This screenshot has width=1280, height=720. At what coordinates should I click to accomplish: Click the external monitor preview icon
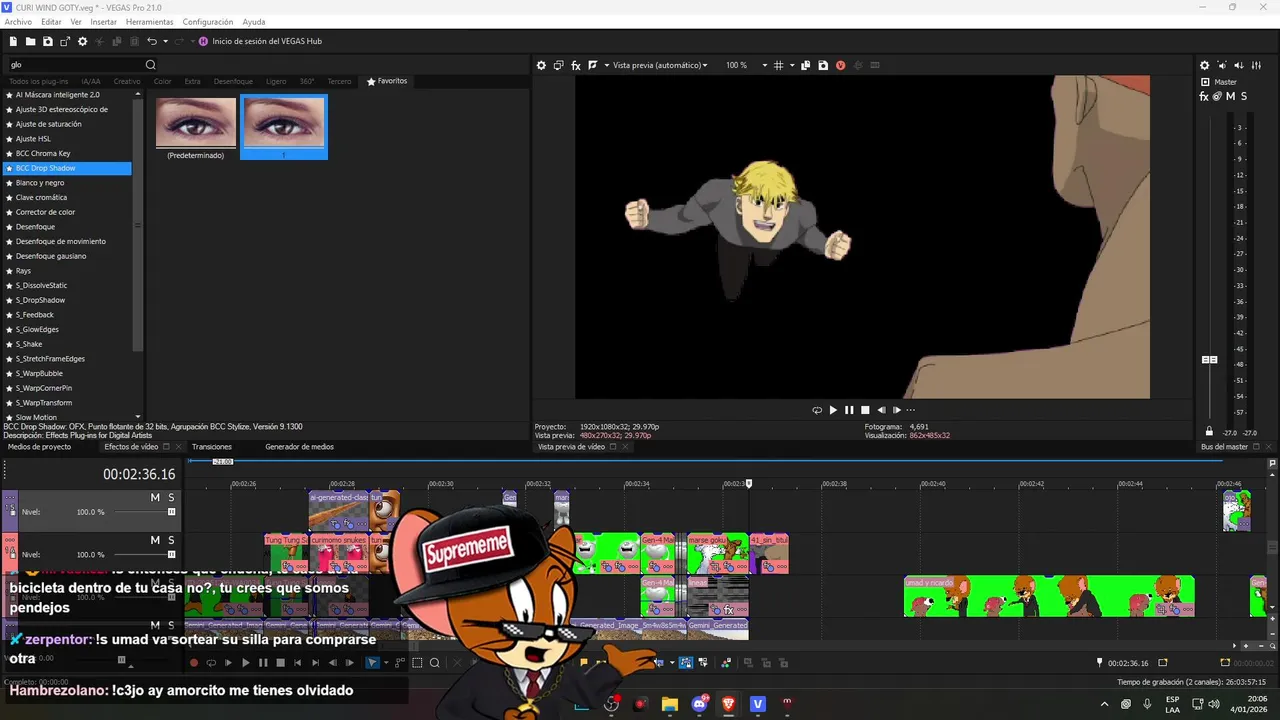click(559, 65)
